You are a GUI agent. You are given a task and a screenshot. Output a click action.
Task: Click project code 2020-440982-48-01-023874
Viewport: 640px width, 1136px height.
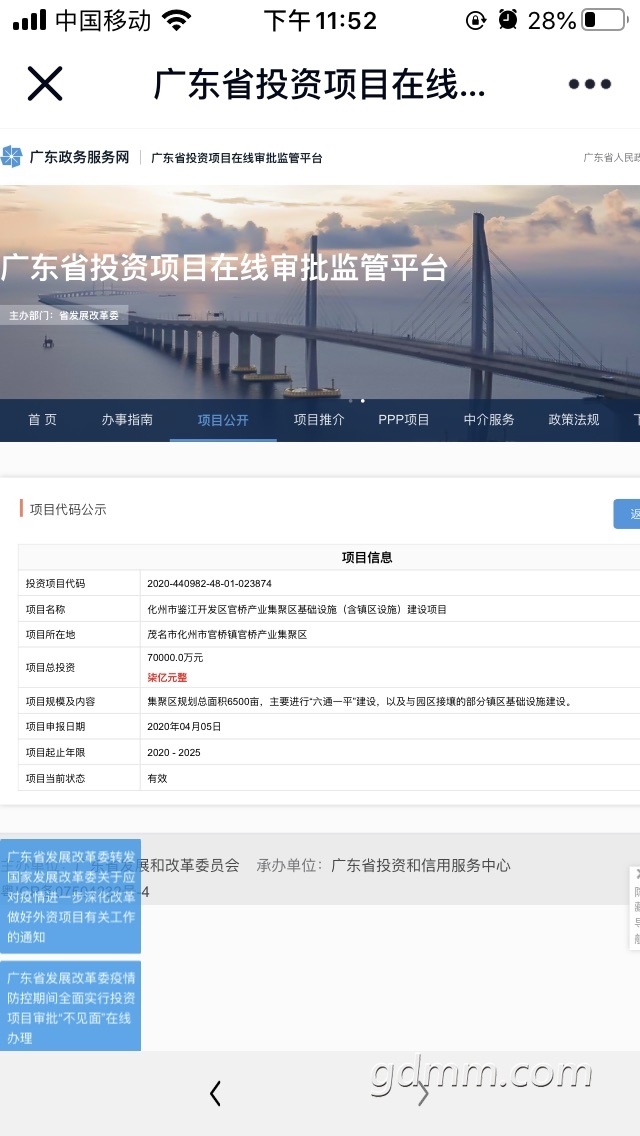[x=209, y=583]
